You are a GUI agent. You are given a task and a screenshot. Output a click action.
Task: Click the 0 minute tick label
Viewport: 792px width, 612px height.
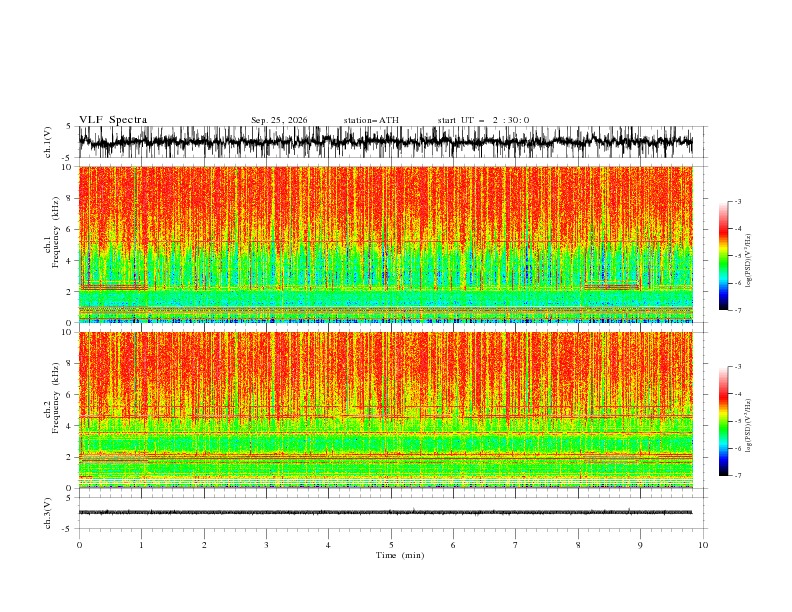79,545
